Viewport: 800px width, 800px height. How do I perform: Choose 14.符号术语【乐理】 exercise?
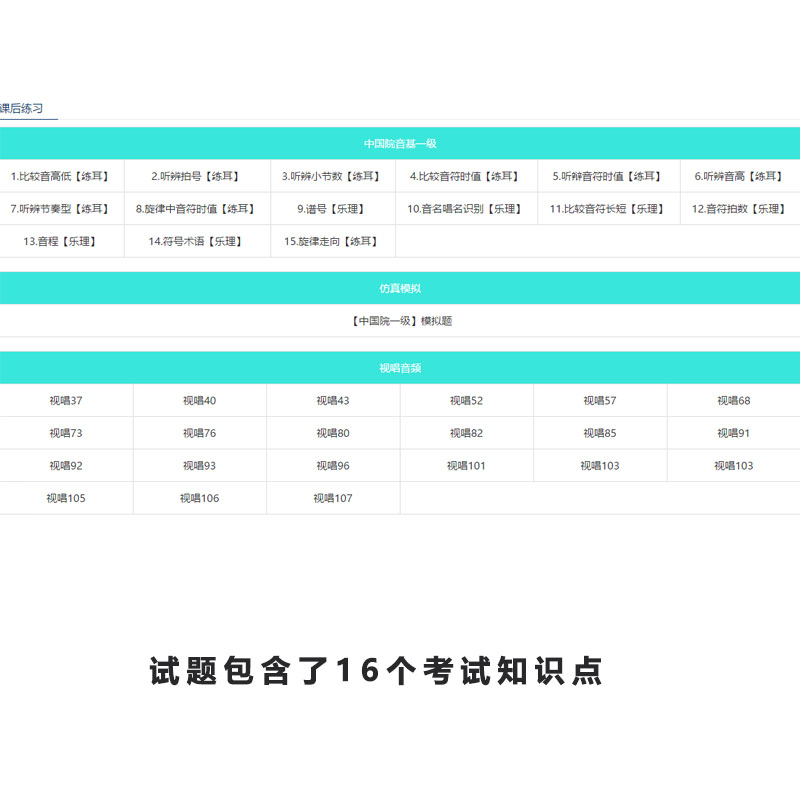[x=195, y=241]
